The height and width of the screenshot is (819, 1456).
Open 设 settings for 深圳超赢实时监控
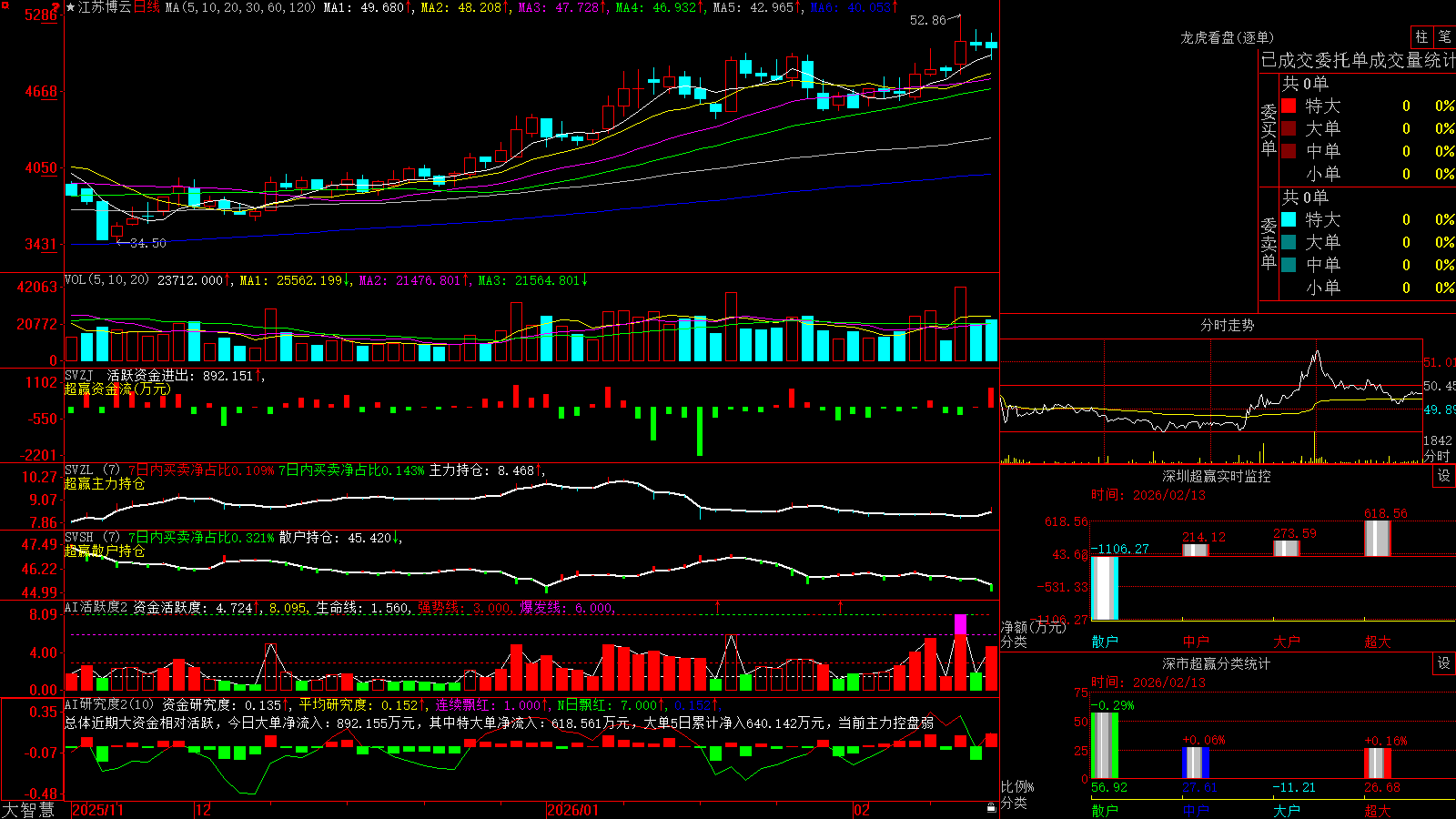tap(1444, 476)
